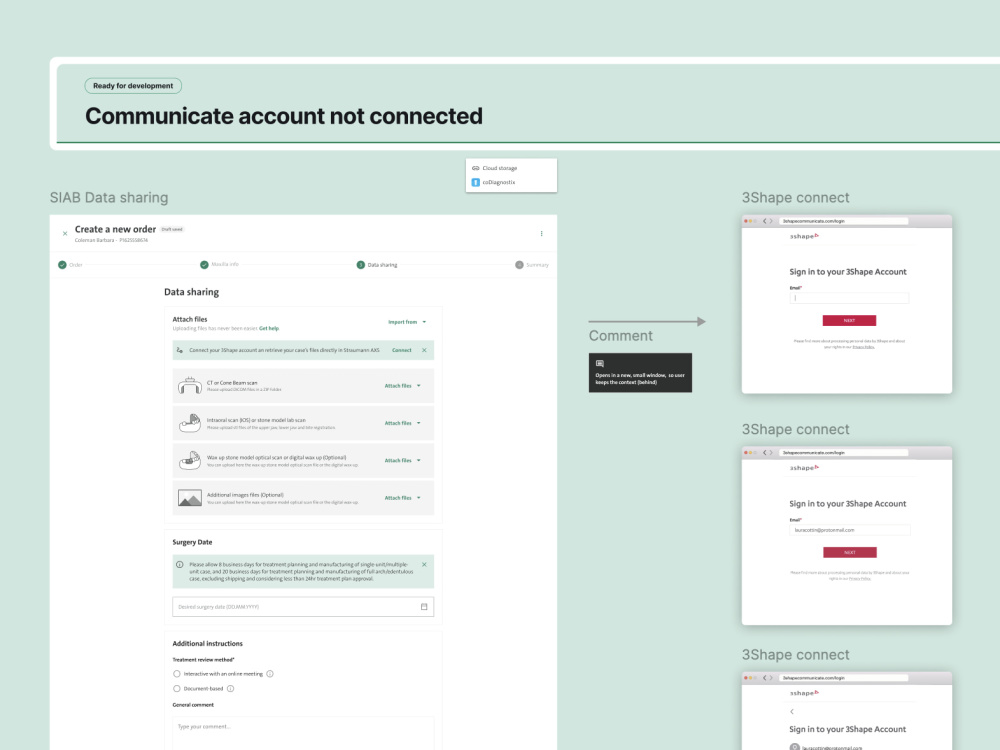The image size is (1000, 750).
Task: Click the 3shape logo in third window
Action: click(804, 693)
